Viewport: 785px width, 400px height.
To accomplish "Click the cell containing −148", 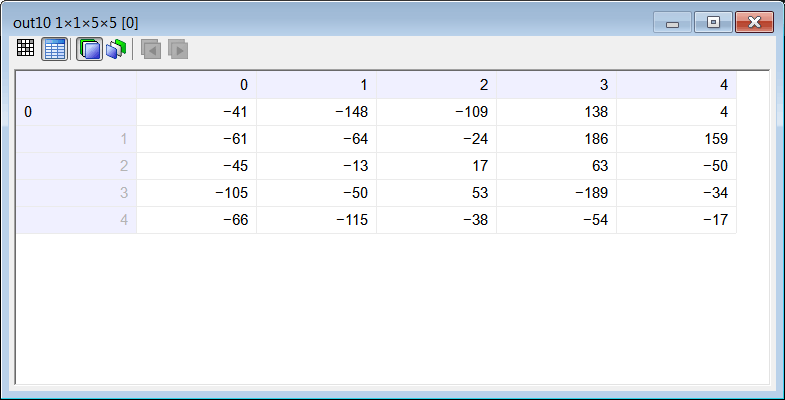I will (316, 112).
